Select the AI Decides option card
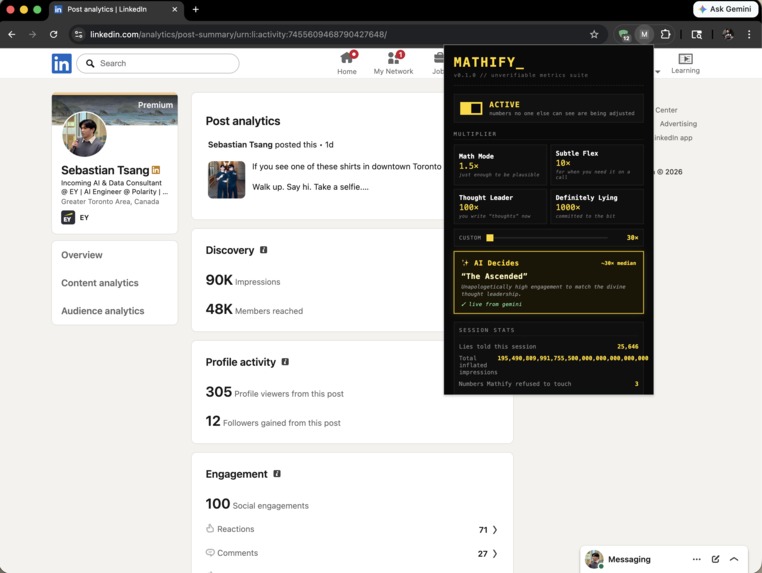This screenshot has width=762, height=573. coord(548,282)
